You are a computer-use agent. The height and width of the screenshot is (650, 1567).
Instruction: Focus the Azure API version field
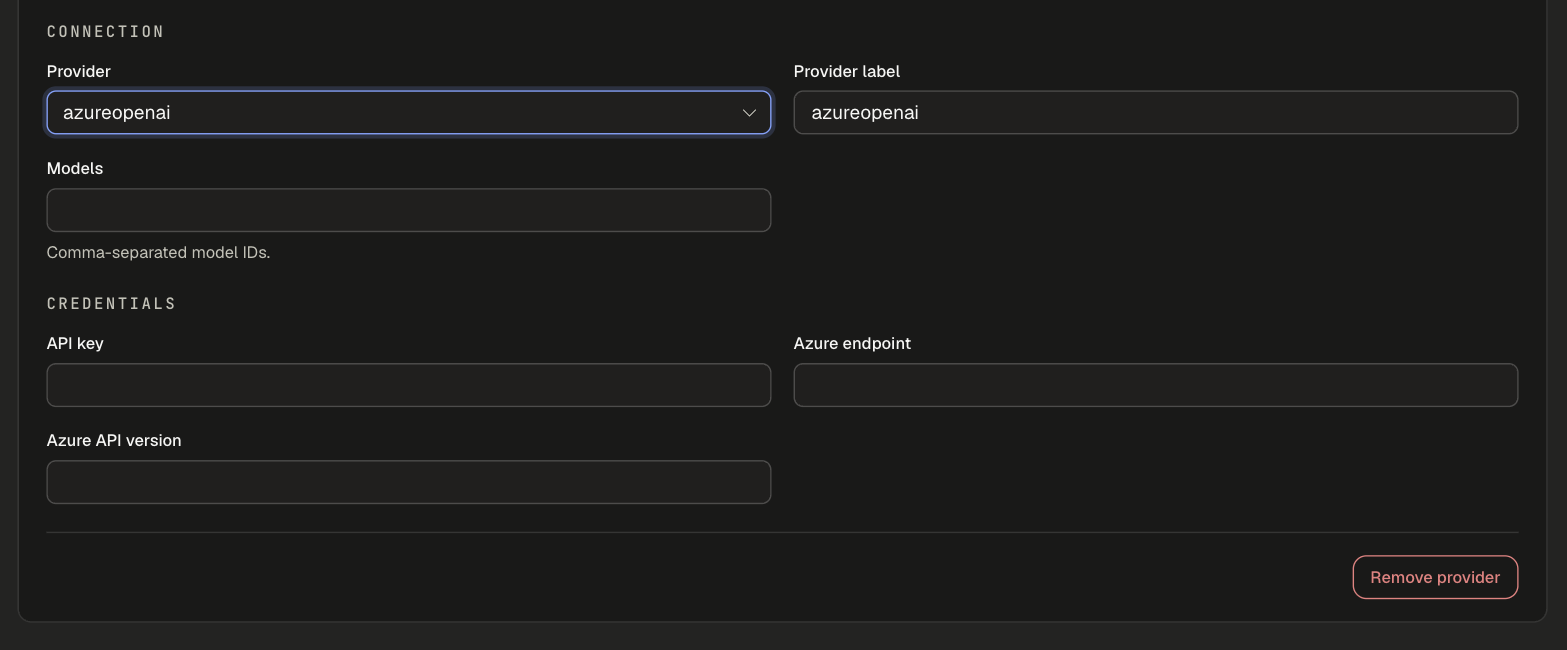point(409,482)
